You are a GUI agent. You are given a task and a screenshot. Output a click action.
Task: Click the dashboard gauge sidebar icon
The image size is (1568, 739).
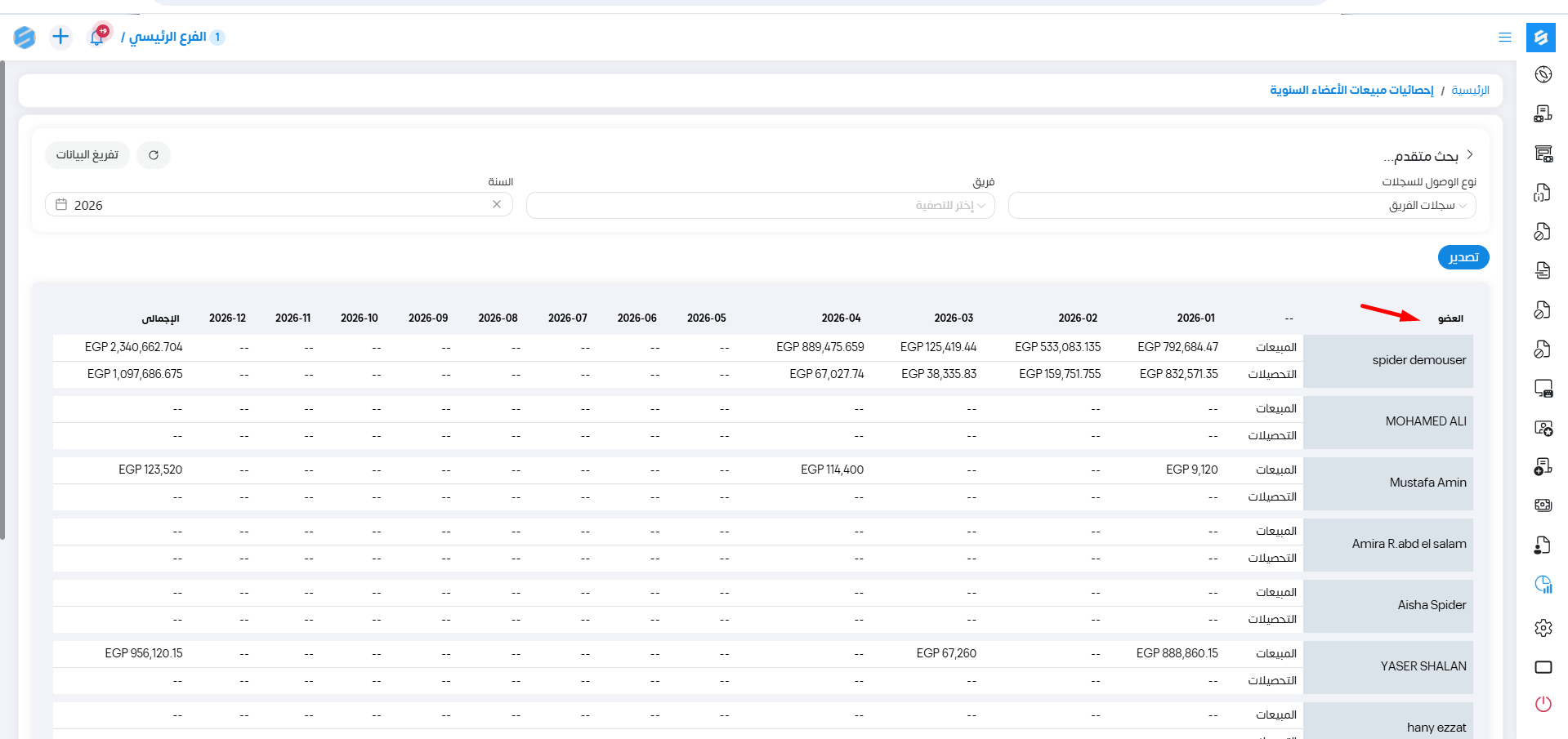click(1543, 74)
